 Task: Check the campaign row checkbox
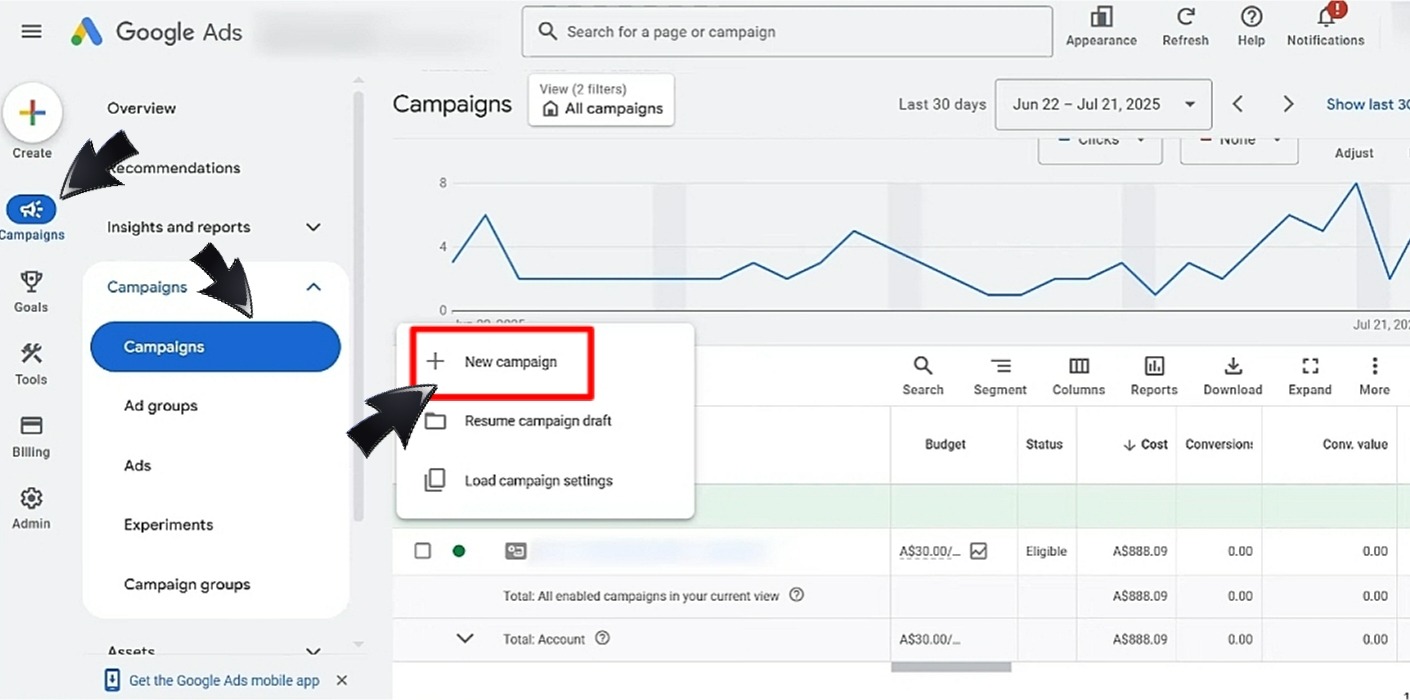point(423,551)
